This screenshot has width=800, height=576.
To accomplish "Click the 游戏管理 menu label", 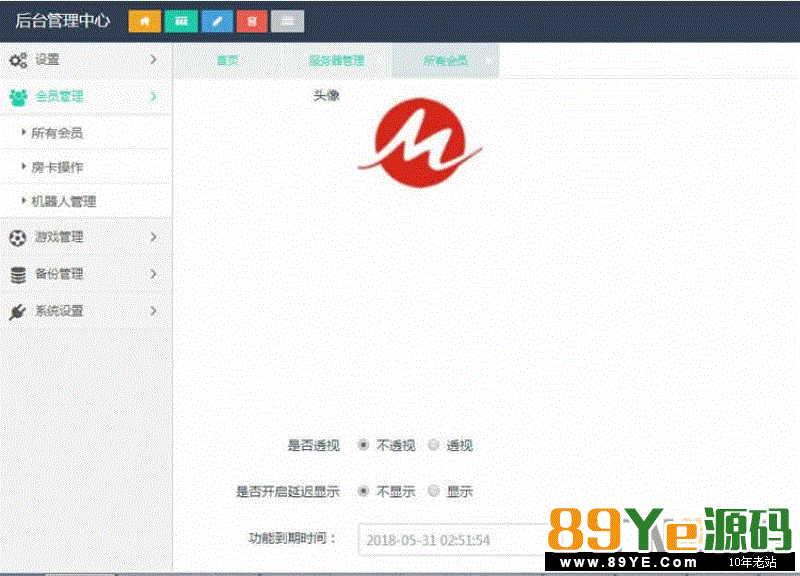I will (59, 237).
